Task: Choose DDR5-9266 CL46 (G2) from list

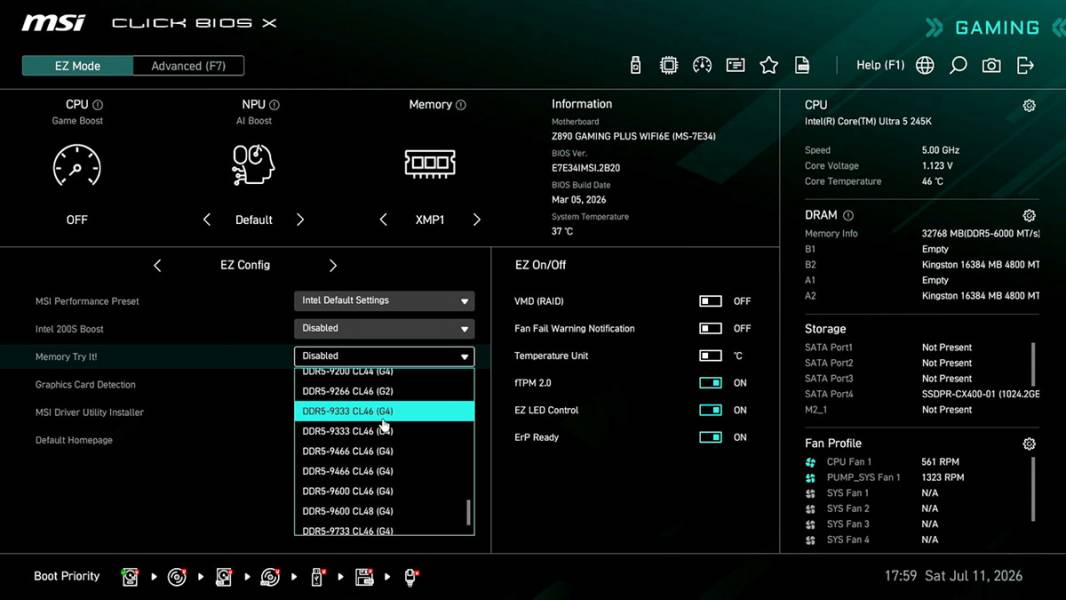Action: pyautogui.click(x=384, y=391)
